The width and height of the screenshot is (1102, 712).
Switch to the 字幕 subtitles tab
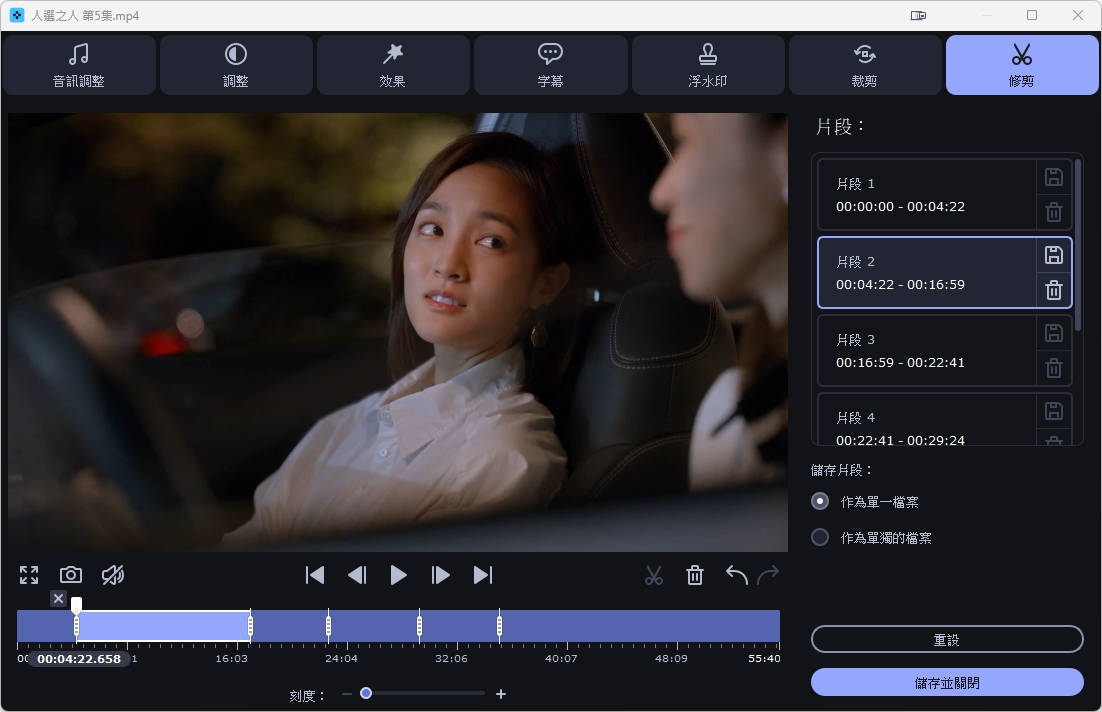tap(550, 65)
